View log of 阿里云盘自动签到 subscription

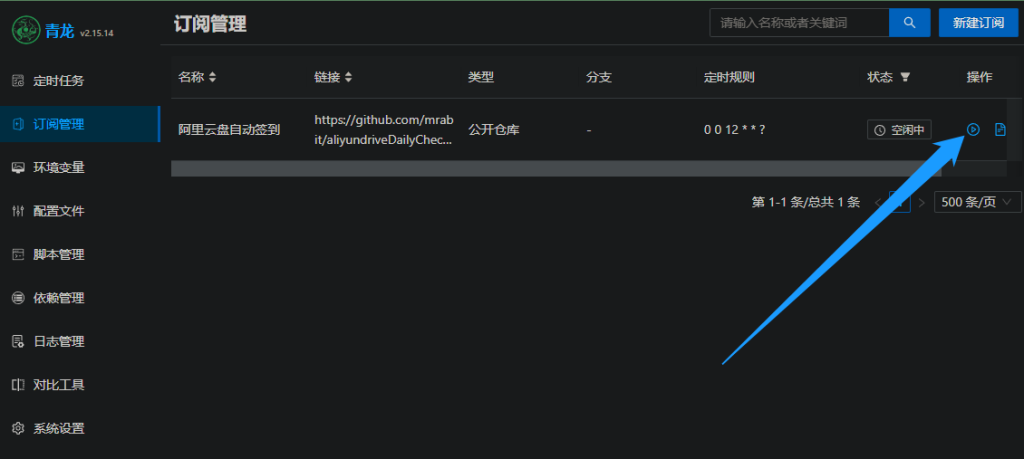pos(1000,129)
